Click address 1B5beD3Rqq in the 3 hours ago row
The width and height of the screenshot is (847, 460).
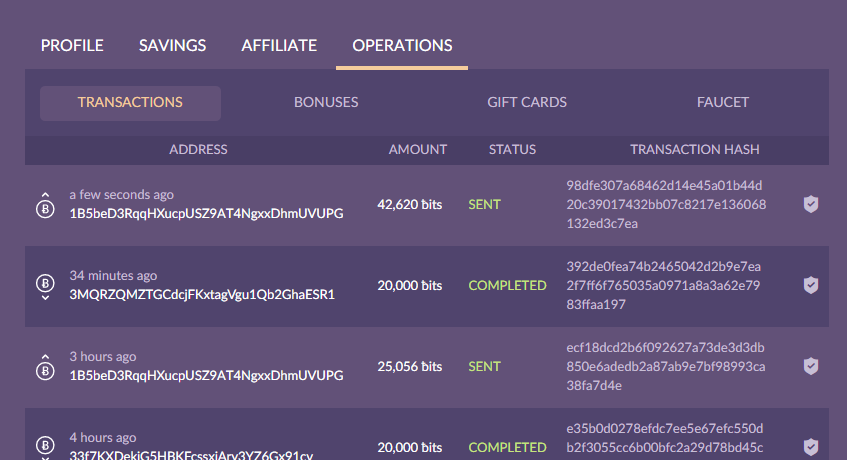[x=206, y=376]
